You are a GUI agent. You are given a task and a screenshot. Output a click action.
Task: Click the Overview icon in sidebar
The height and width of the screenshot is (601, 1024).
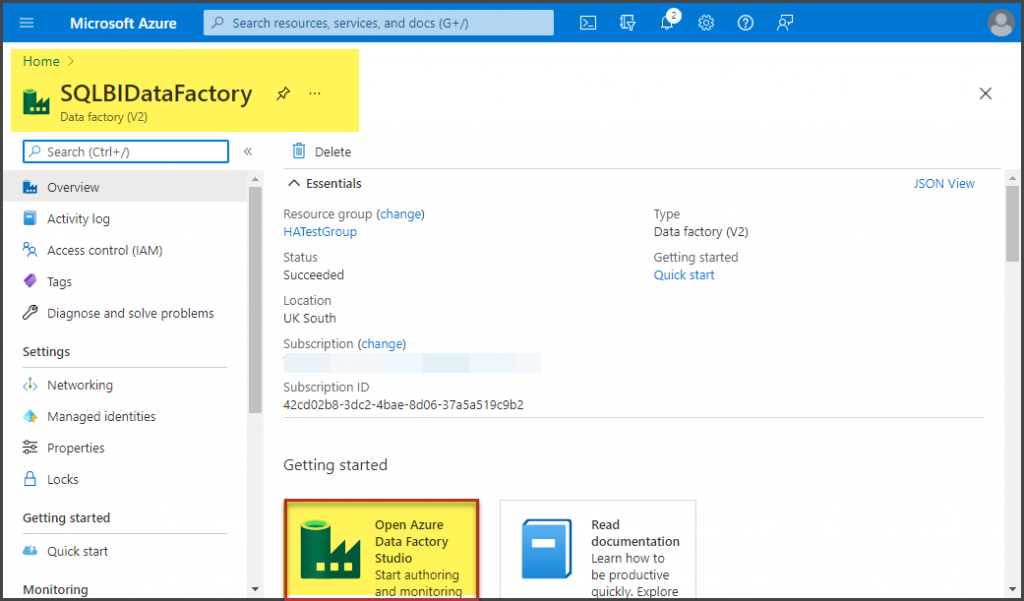tap(30, 187)
